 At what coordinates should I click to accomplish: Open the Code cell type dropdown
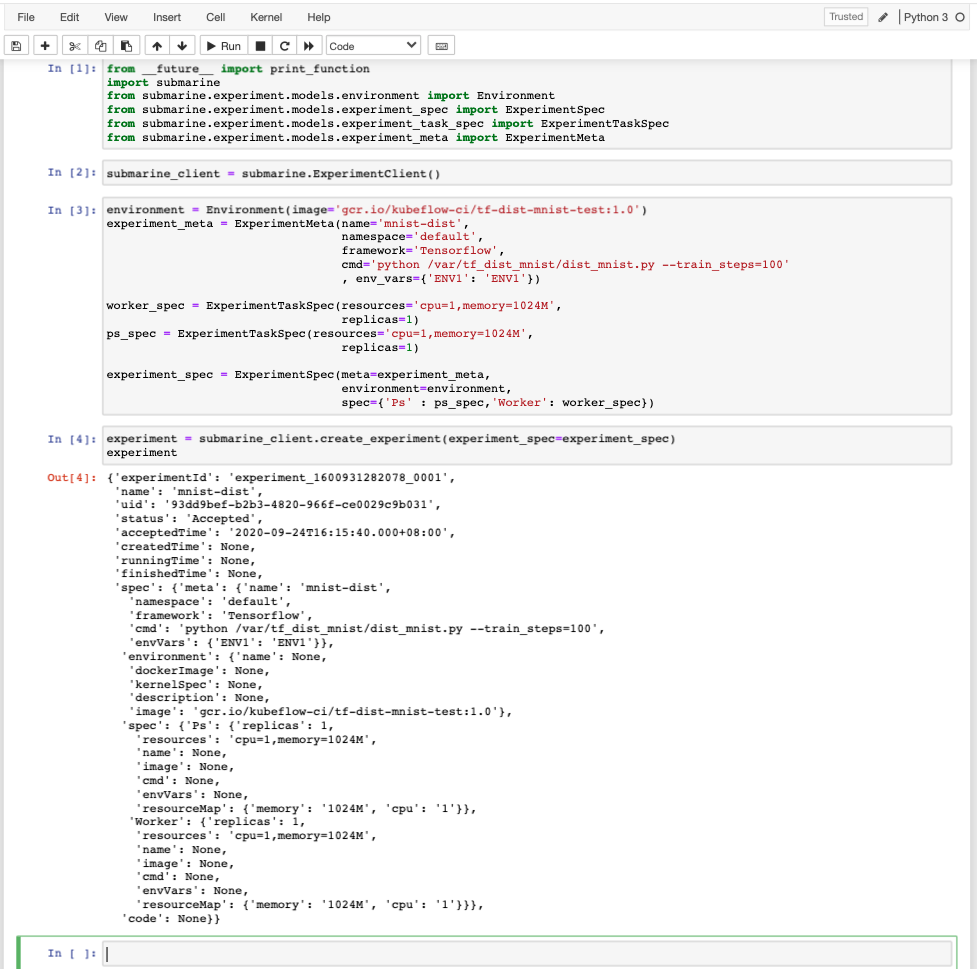pos(373,46)
